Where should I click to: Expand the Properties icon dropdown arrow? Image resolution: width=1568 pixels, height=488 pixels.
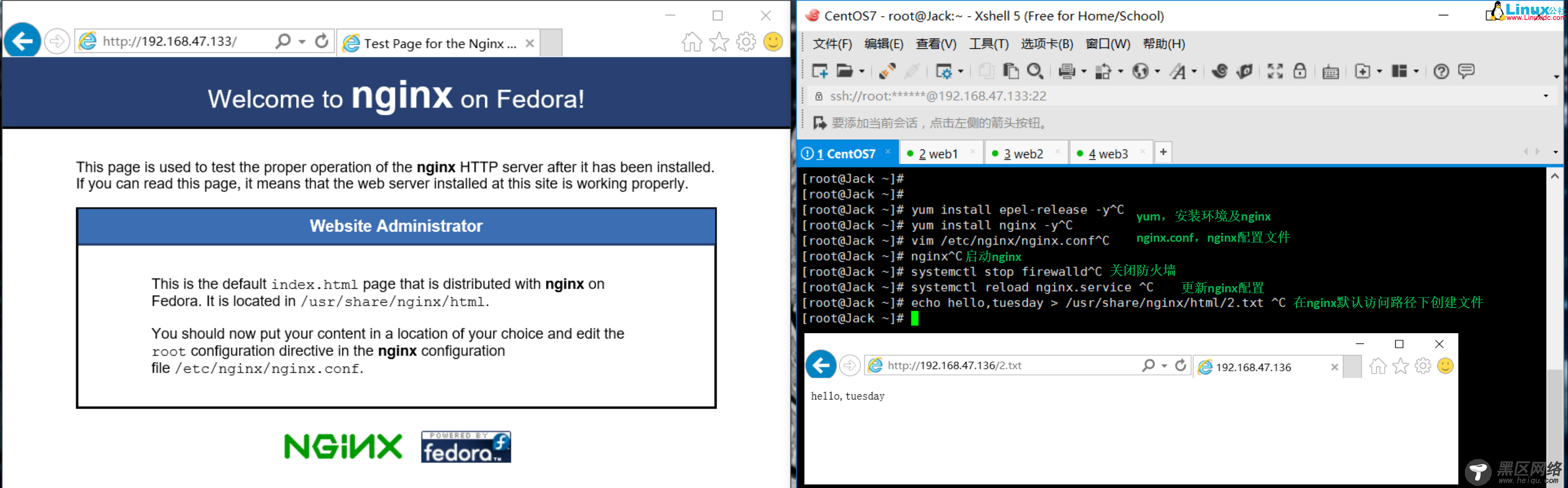click(x=961, y=72)
